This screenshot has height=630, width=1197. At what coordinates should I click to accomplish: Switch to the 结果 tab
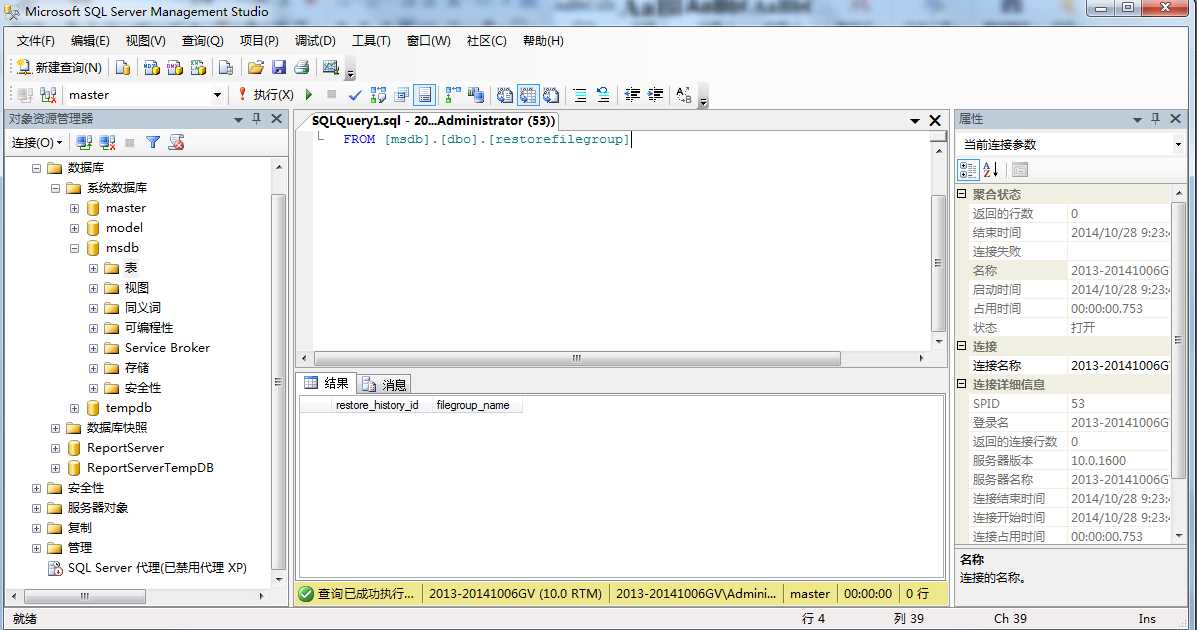(x=327, y=383)
